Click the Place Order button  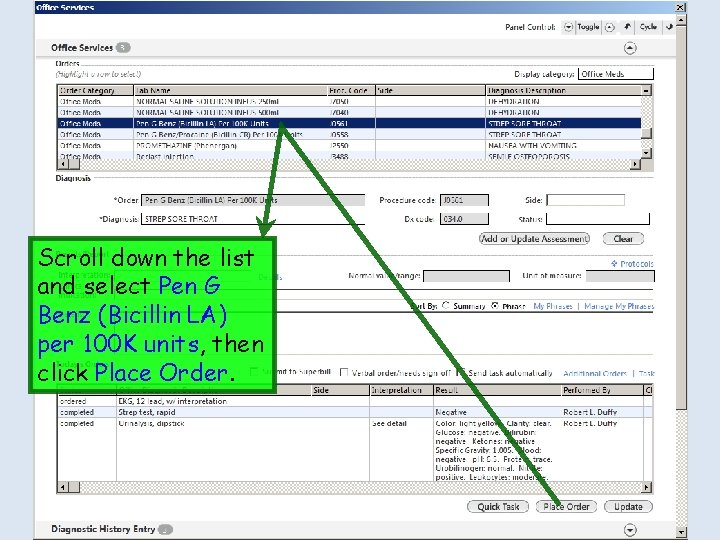click(x=566, y=506)
